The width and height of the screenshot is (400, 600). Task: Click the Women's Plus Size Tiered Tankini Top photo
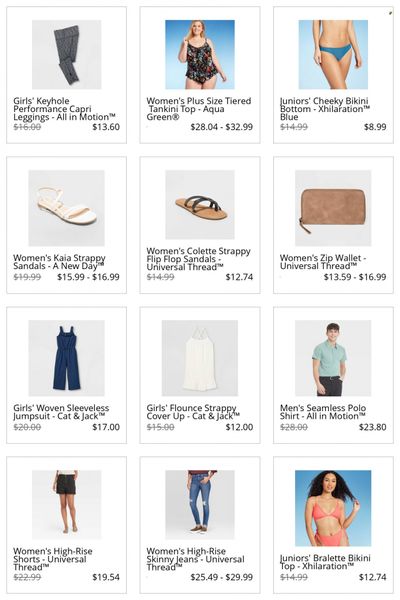(200, 55)
